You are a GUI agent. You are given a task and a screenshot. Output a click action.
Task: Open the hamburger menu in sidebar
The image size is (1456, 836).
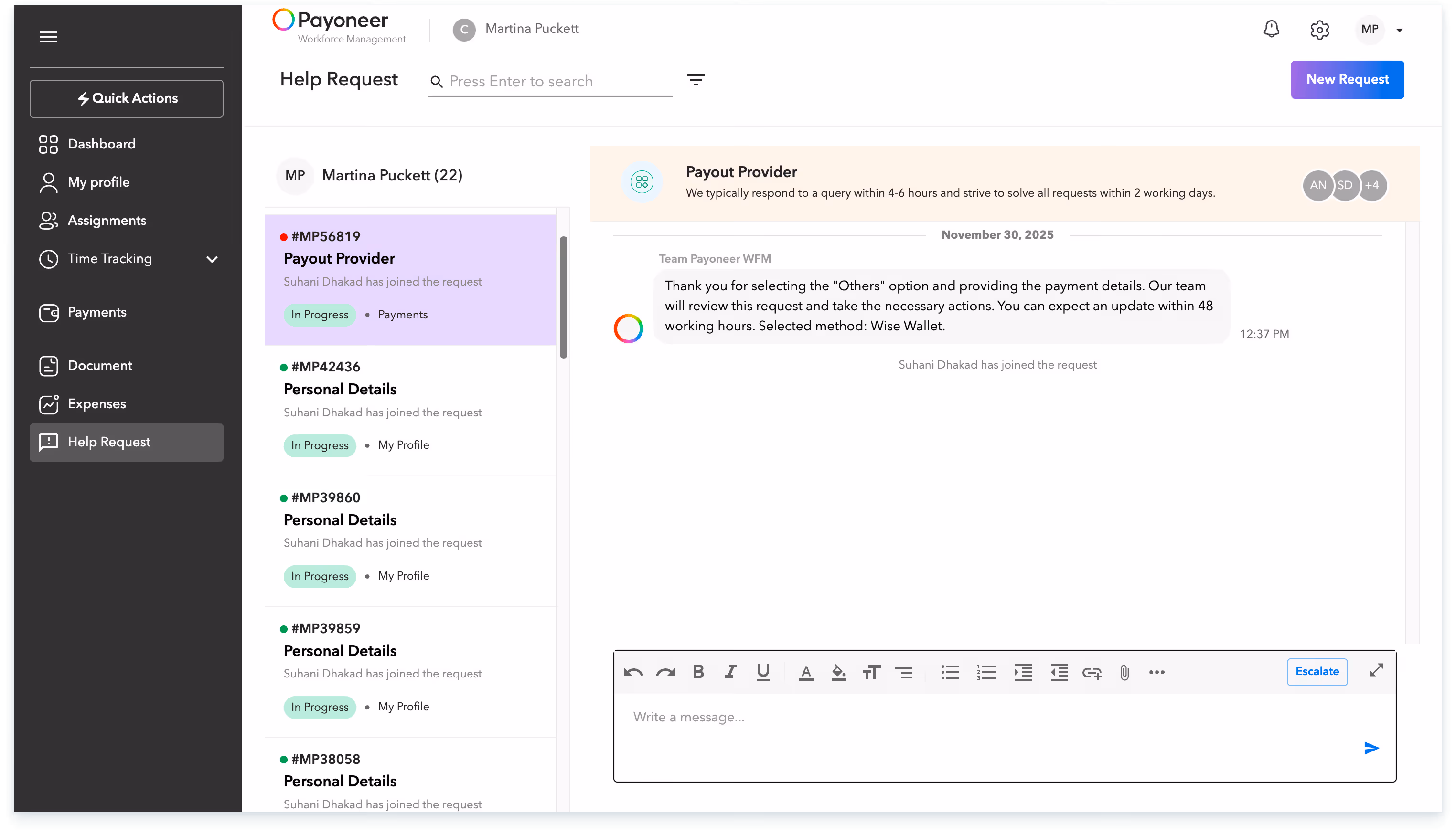pos(48,37)
